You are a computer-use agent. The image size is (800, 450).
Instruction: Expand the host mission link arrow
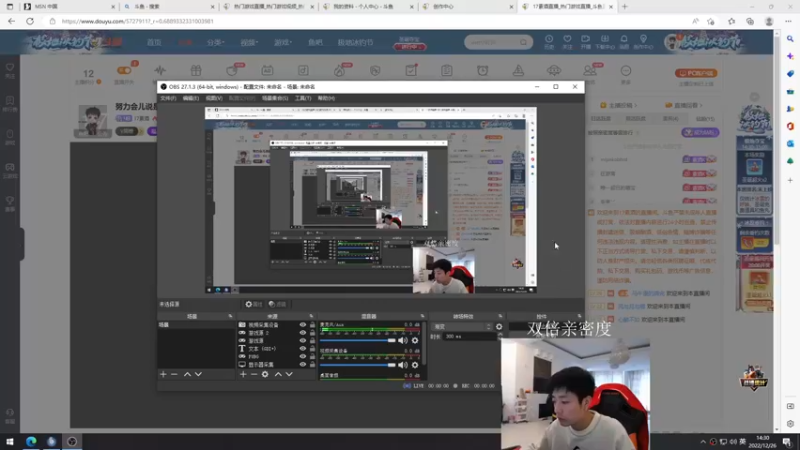click(636, 106)
